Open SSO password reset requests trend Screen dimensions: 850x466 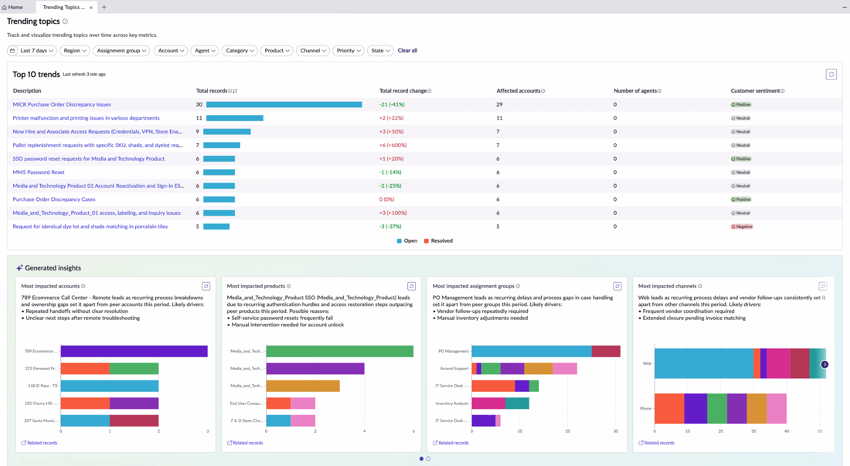click(x=89, y=159)
